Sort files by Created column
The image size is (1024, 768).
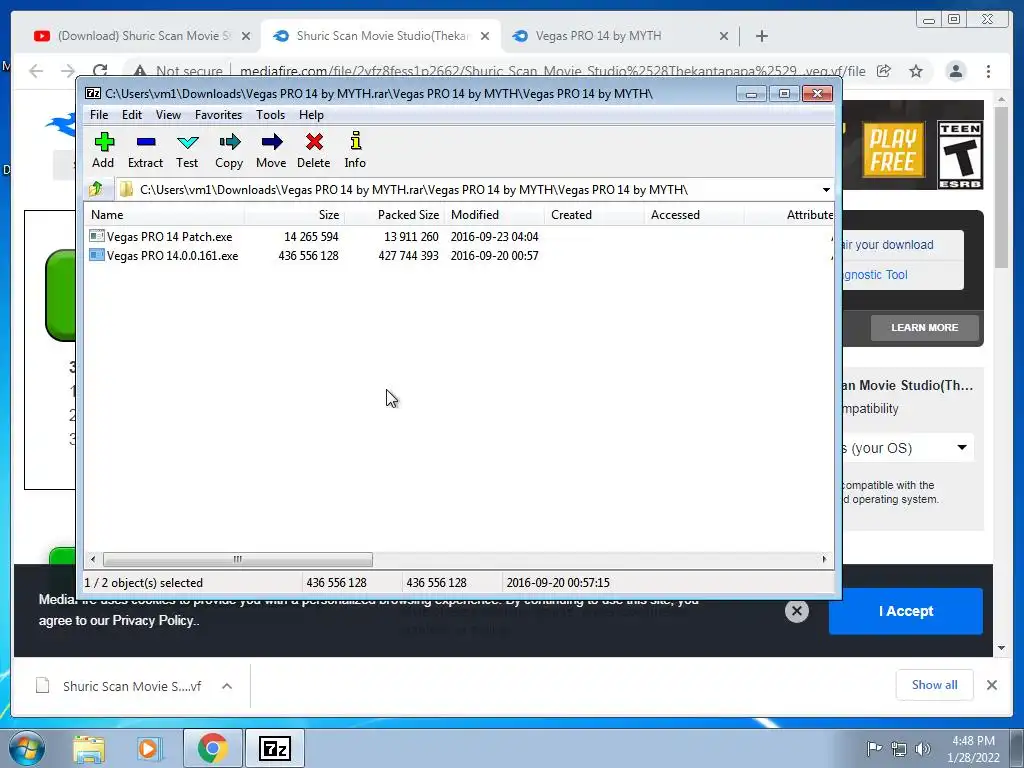594,215
